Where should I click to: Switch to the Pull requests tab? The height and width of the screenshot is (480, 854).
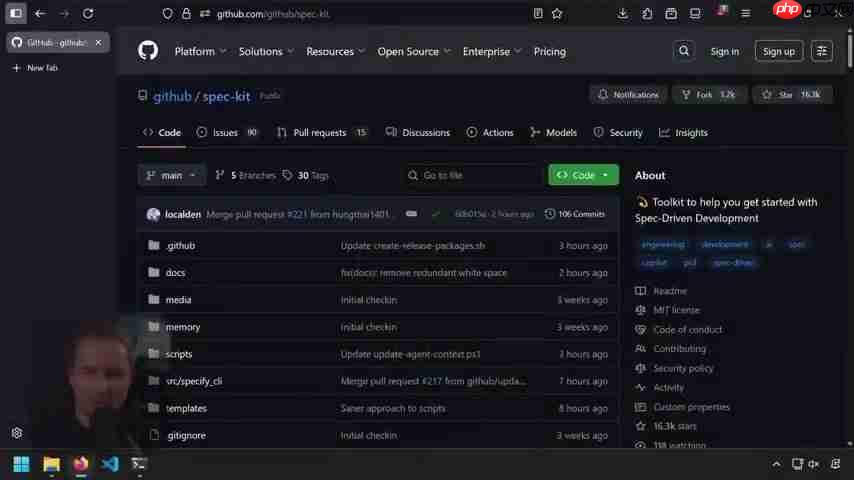pos(321,132)
